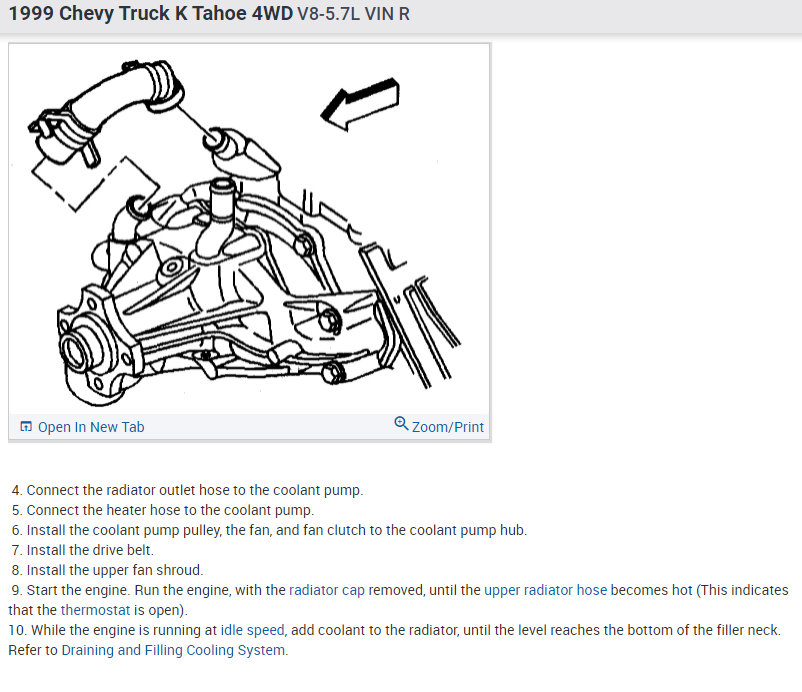
Task: Click step 7 Install the drive belt
Action: 82,550
